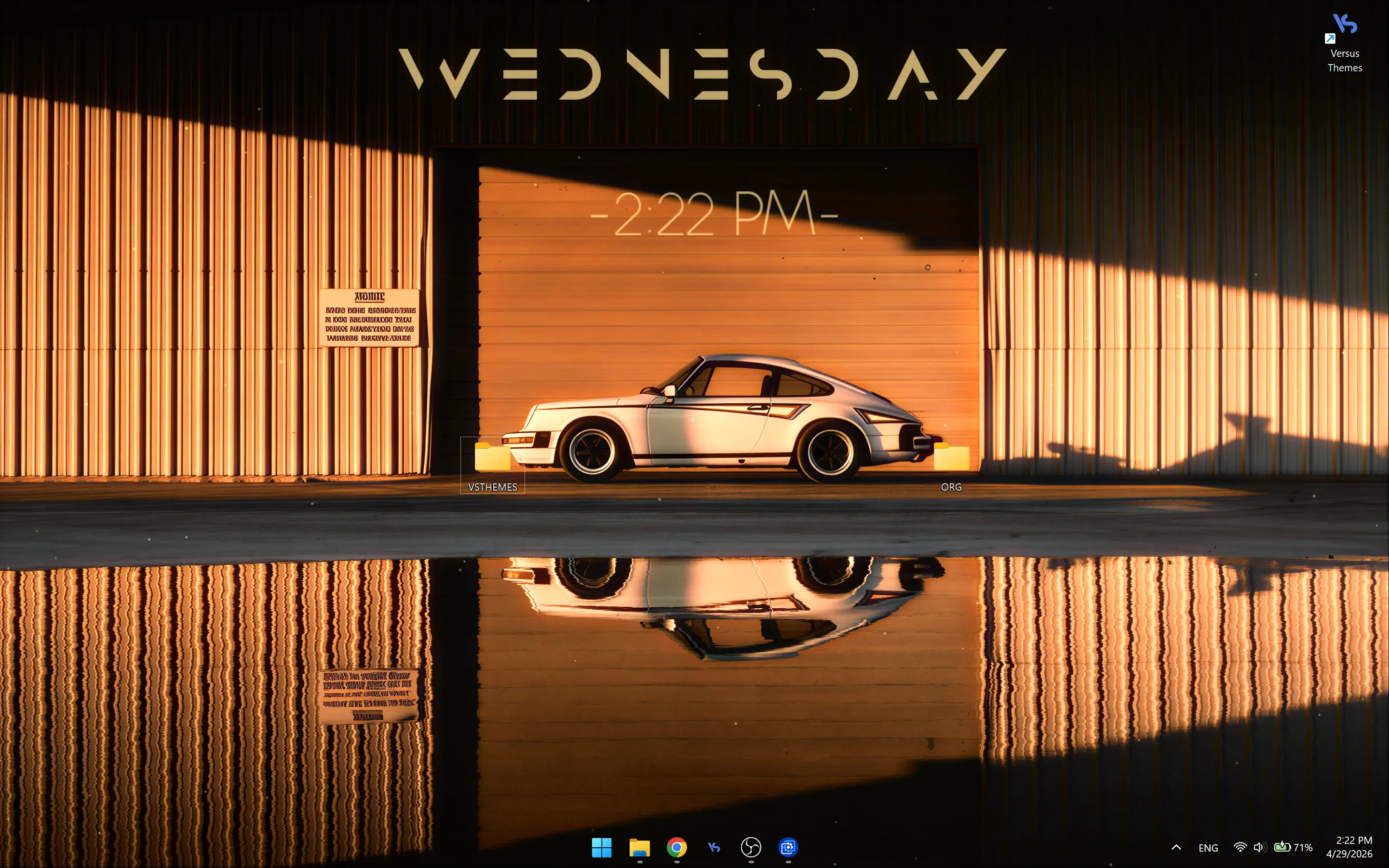Launch Google Chrome from the taskbar
Screen dimensions: 1389x868
tap(676, 847)
